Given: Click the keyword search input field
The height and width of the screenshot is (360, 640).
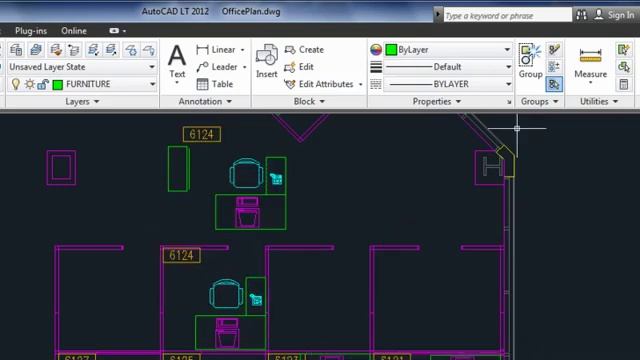Looking at the screenshot, I should (x=507, y=16).
